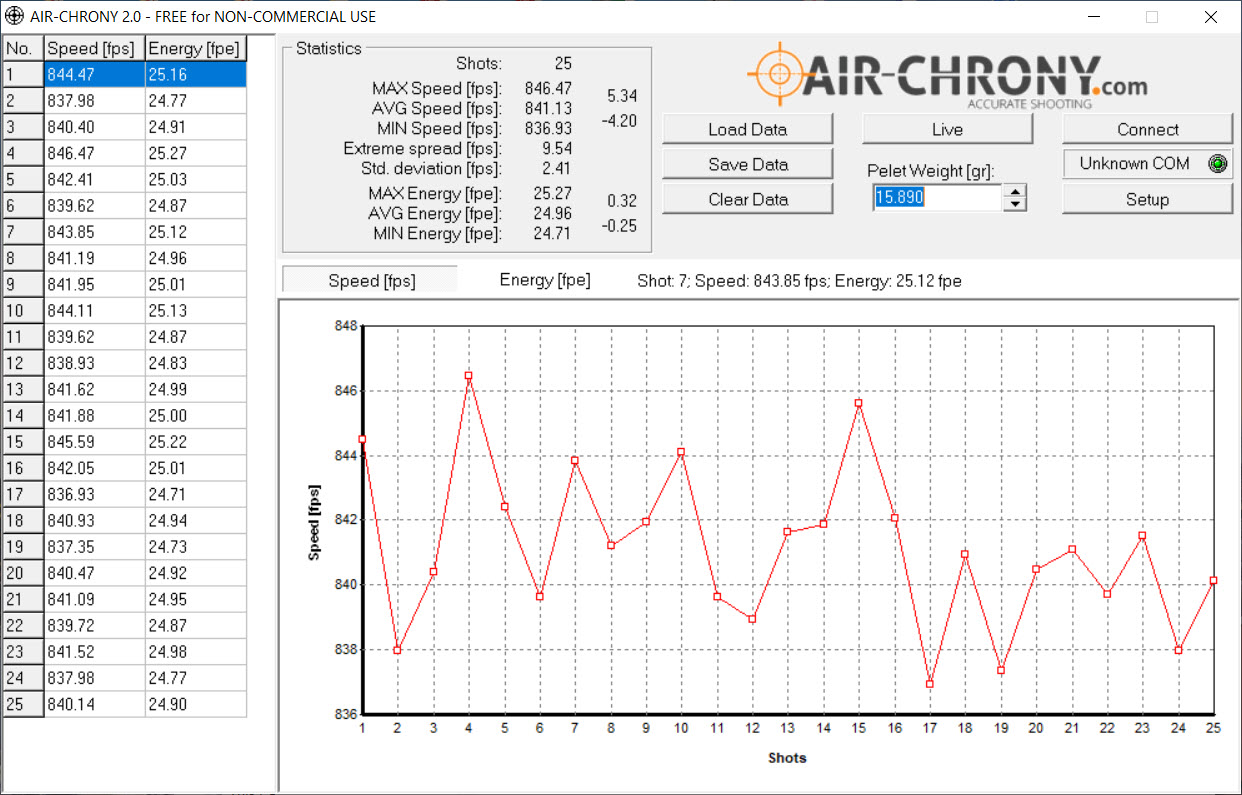Click the shot 4 data point on graph
1242x795 pixels.
click(x=468, y=376)
